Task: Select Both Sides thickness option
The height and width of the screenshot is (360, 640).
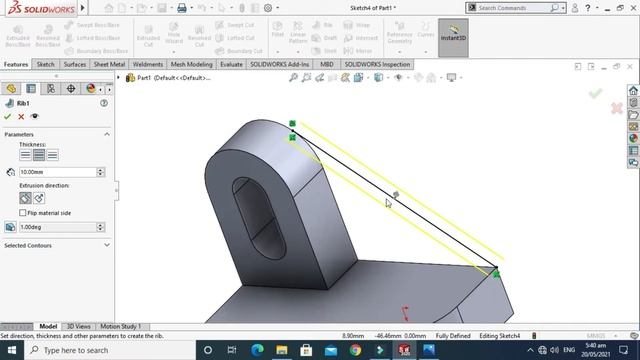Action: (39, 155)
